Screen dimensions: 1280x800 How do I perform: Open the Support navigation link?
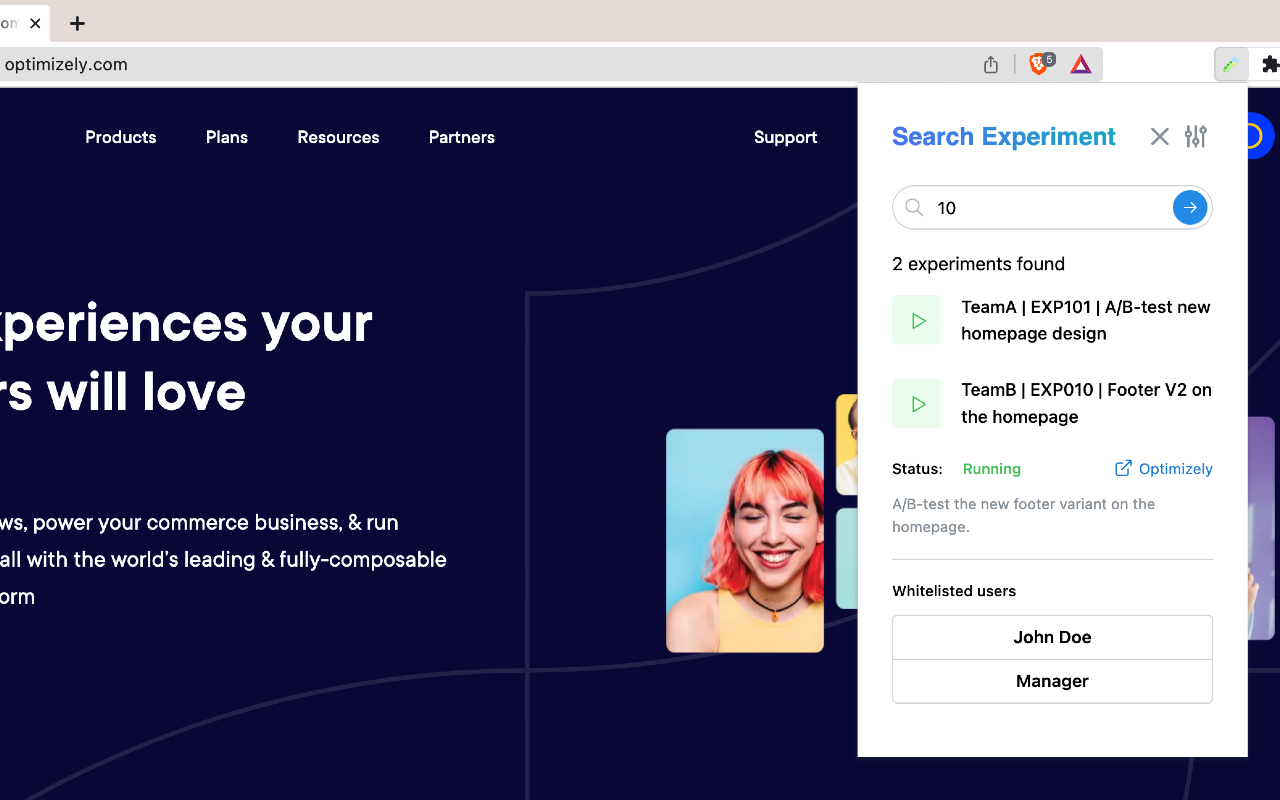coord(785,137)
